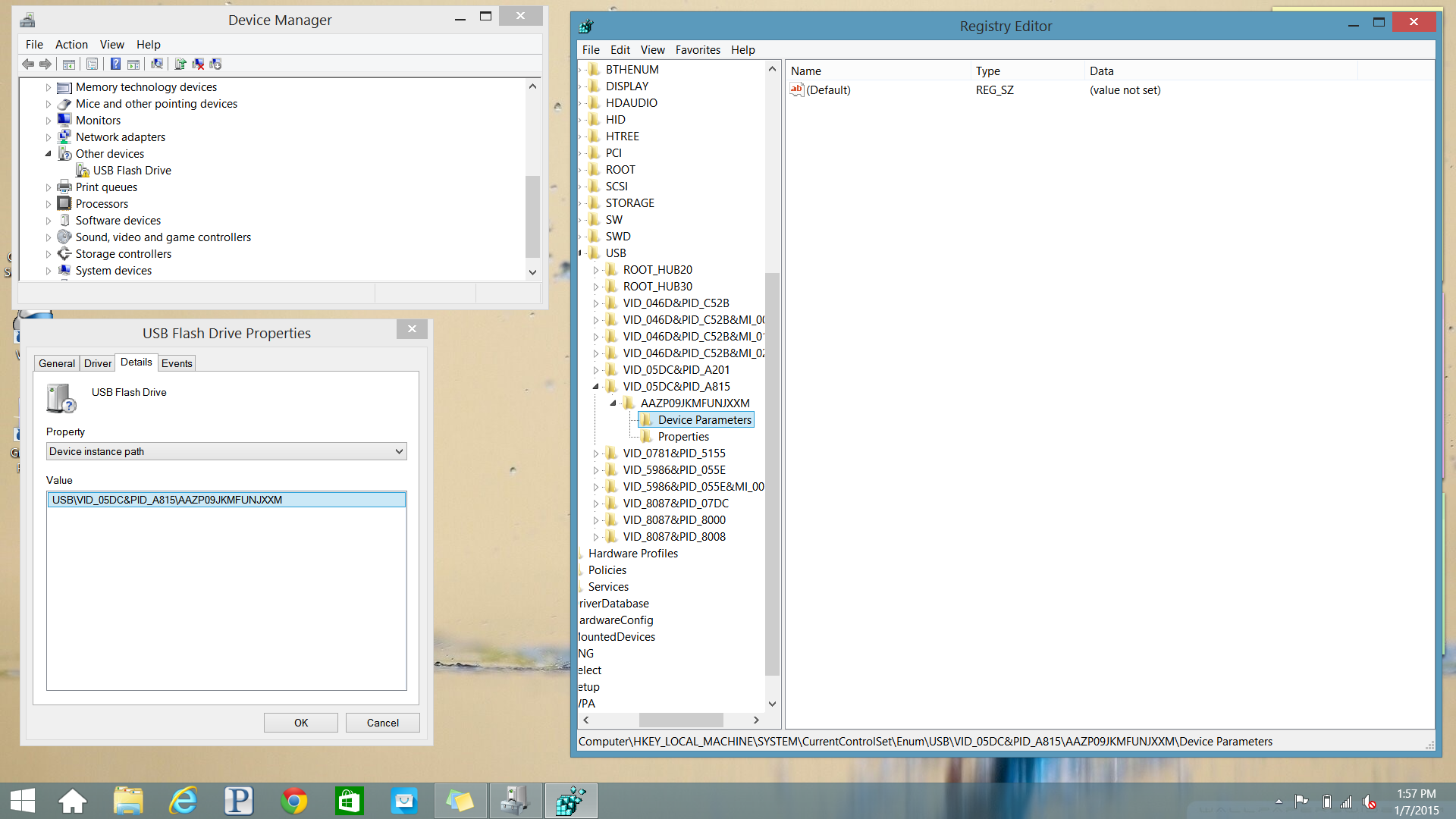Show hidden icons arrow in system tray
The width and height of the screenshot is (1456, 819).
(x=1279, y=802)
